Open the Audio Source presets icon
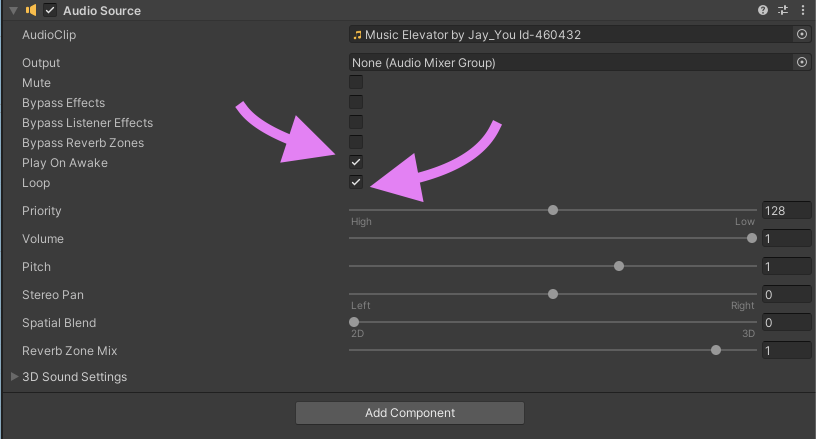The image size is (816, 439). [783, 10]
